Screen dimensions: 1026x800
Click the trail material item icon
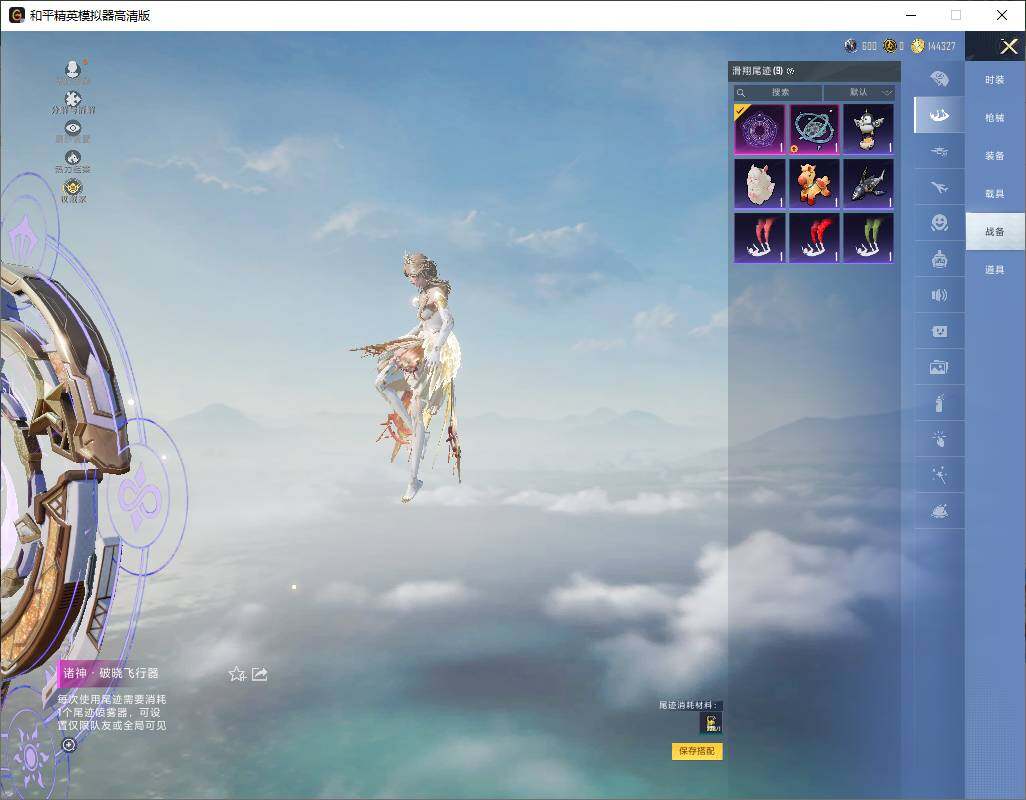pyautogui.click(x=711, y=723)
